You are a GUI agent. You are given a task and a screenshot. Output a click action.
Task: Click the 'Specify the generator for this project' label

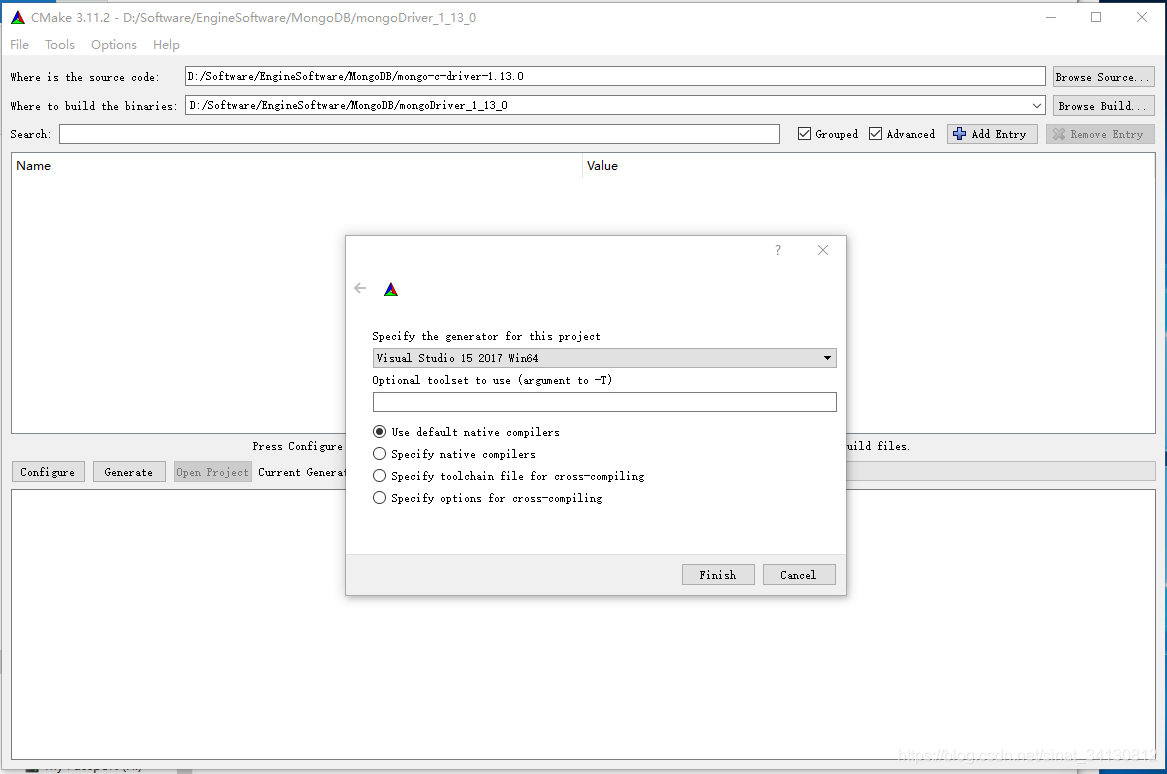tap(486, 336)
